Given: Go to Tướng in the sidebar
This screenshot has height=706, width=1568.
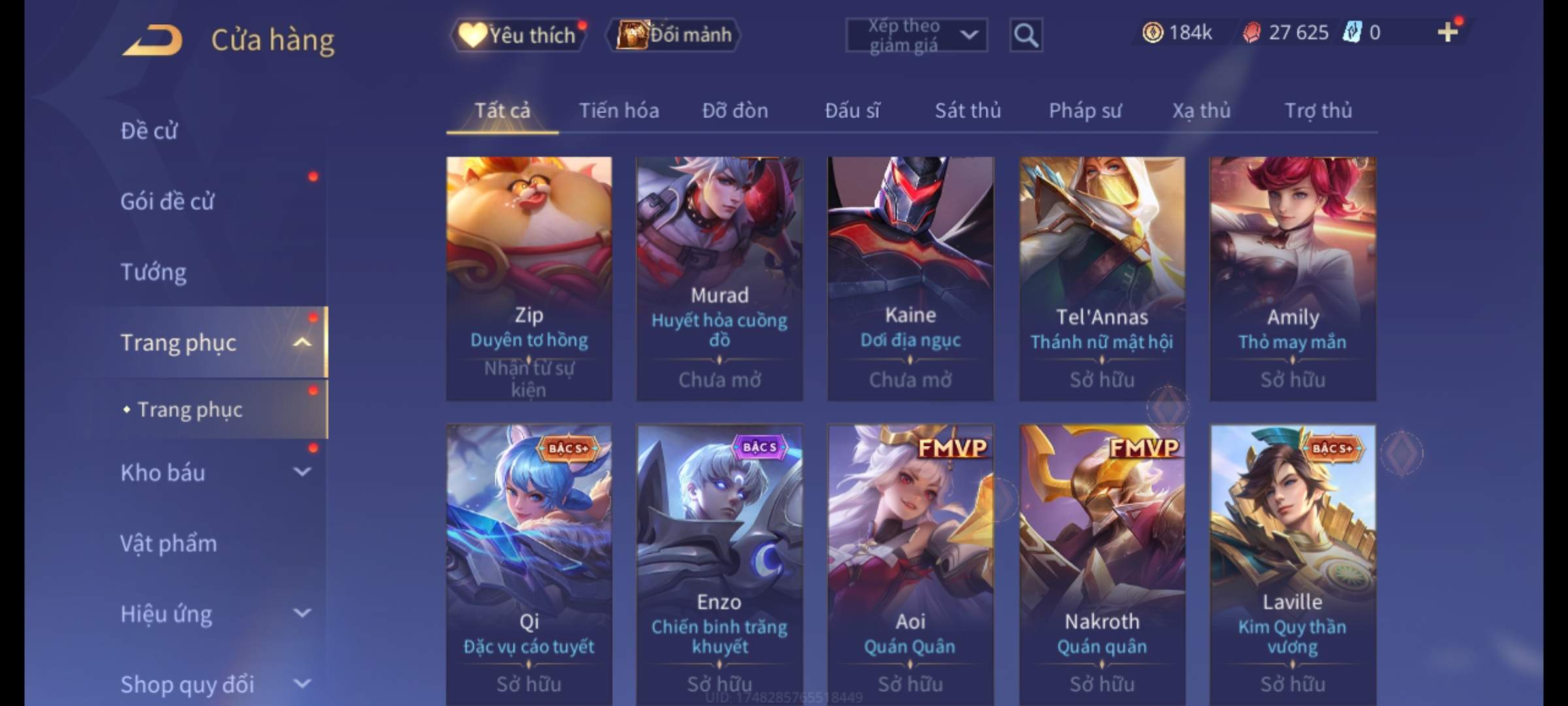Looking at the screenshot, I should coord(154,272).
